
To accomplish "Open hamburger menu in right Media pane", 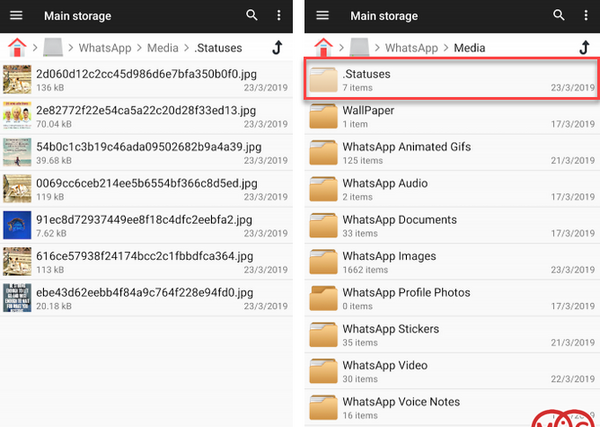I will pos(323,15).
